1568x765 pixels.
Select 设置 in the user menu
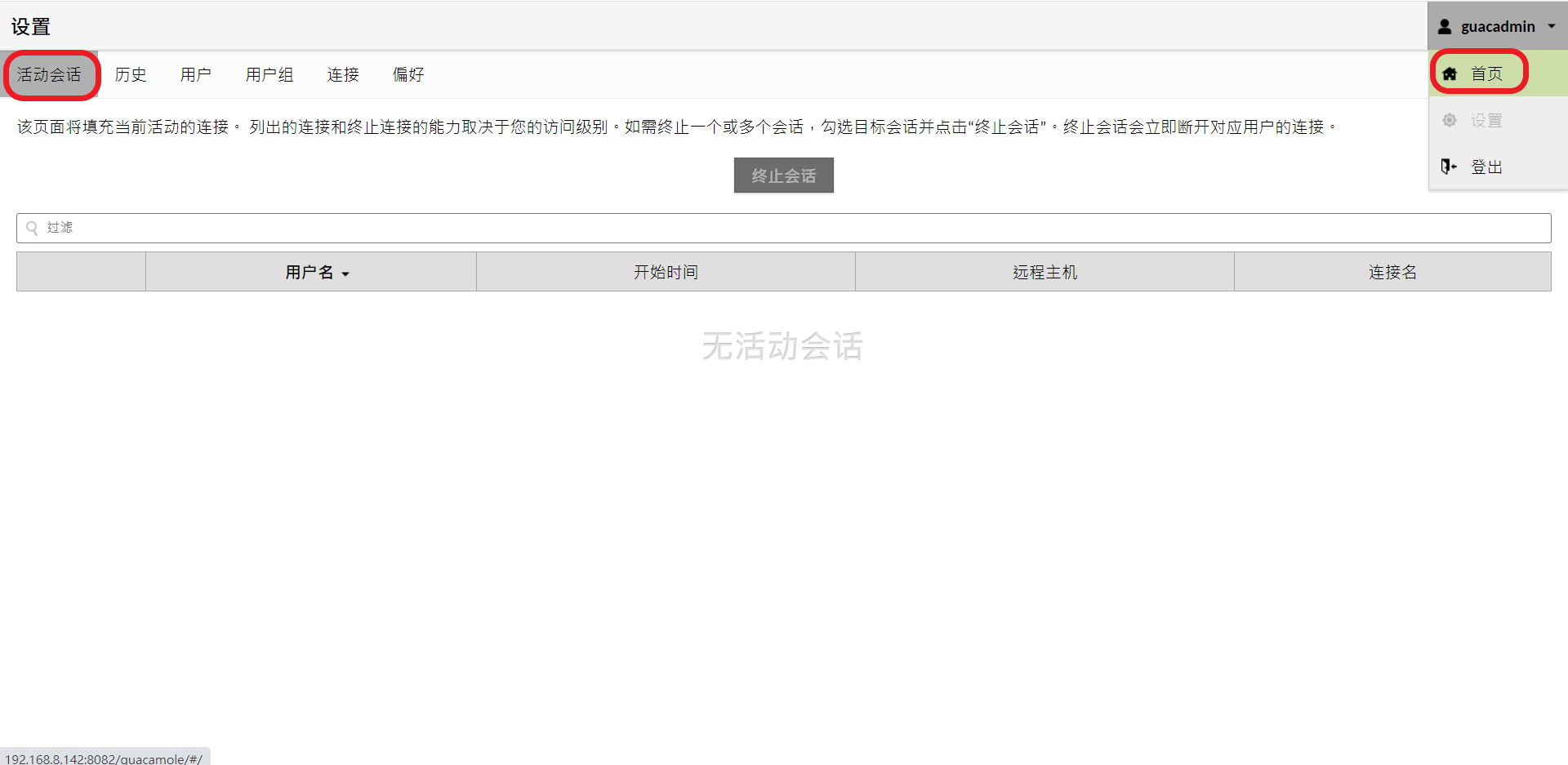(1498, 120)
